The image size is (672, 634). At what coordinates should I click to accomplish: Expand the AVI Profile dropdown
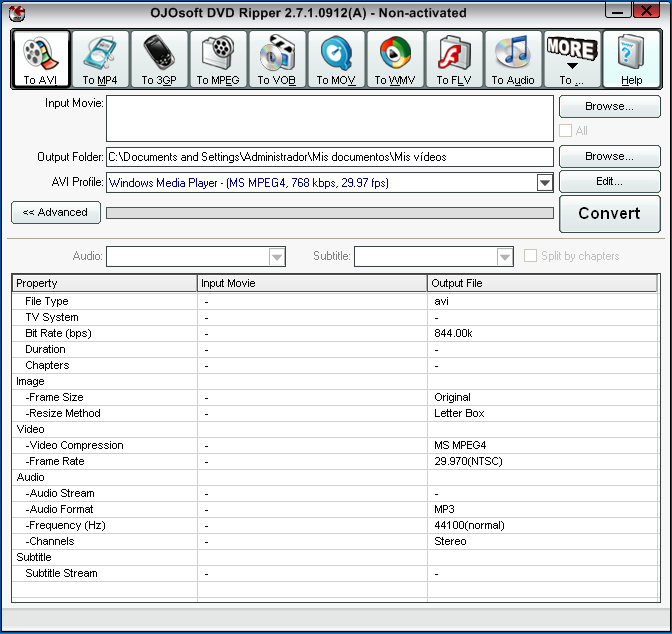point(544,183)
